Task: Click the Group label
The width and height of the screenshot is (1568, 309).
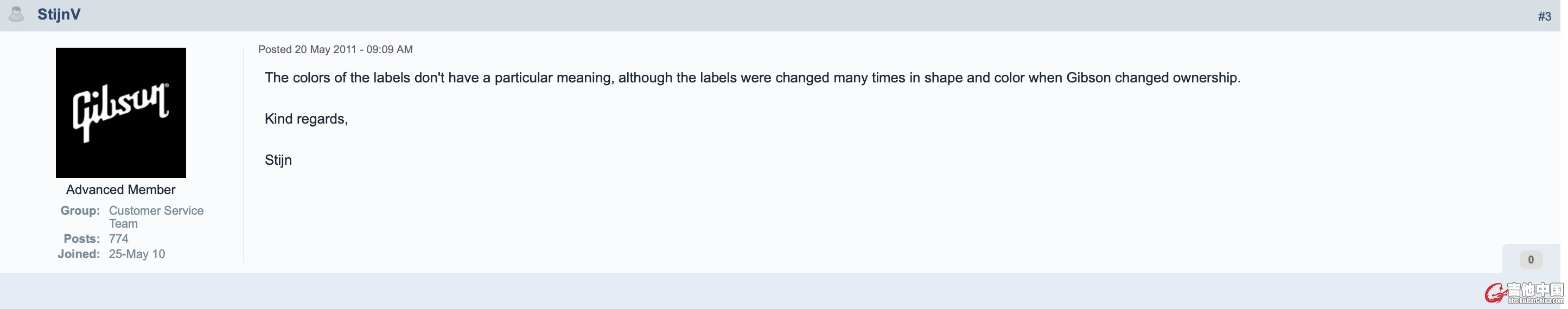Action: tap(80, 210)
